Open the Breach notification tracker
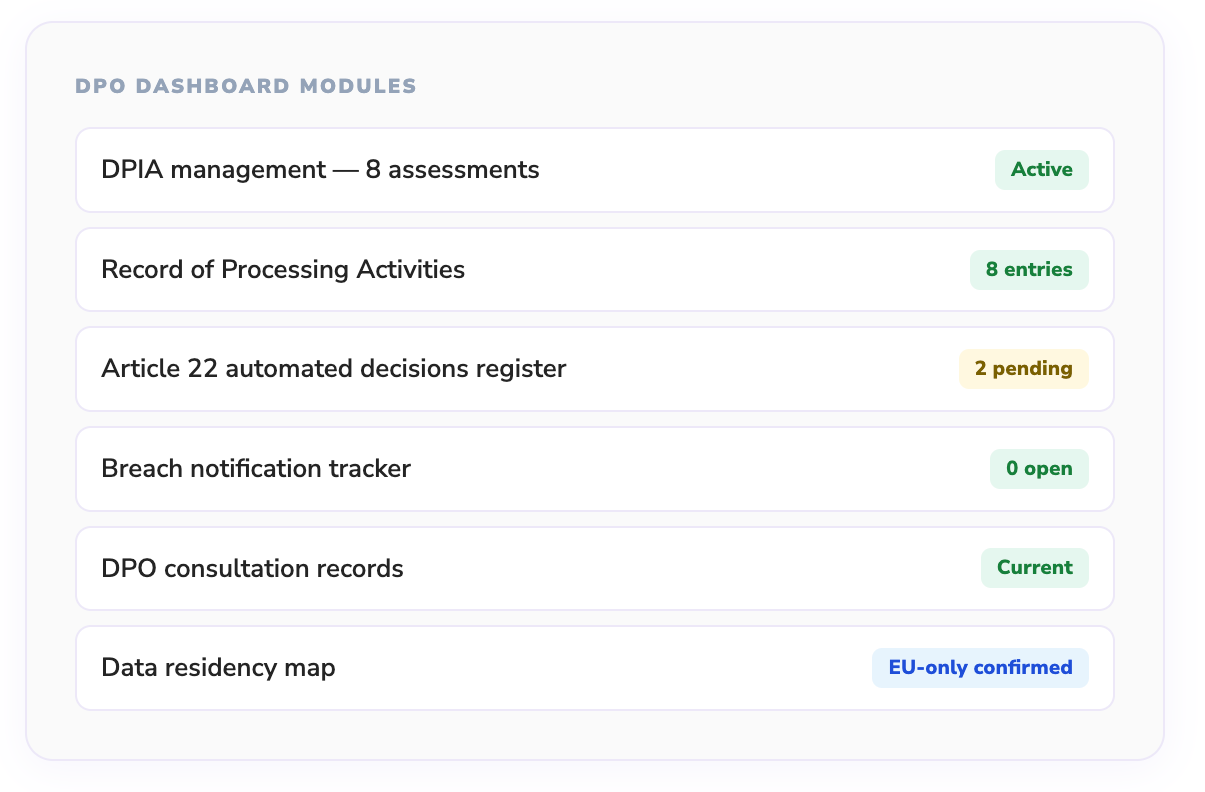 click(256, 468)
